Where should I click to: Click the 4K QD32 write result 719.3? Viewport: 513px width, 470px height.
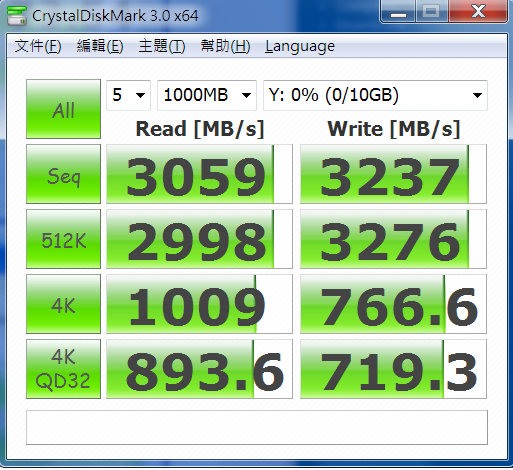click(x=393, y=369)
